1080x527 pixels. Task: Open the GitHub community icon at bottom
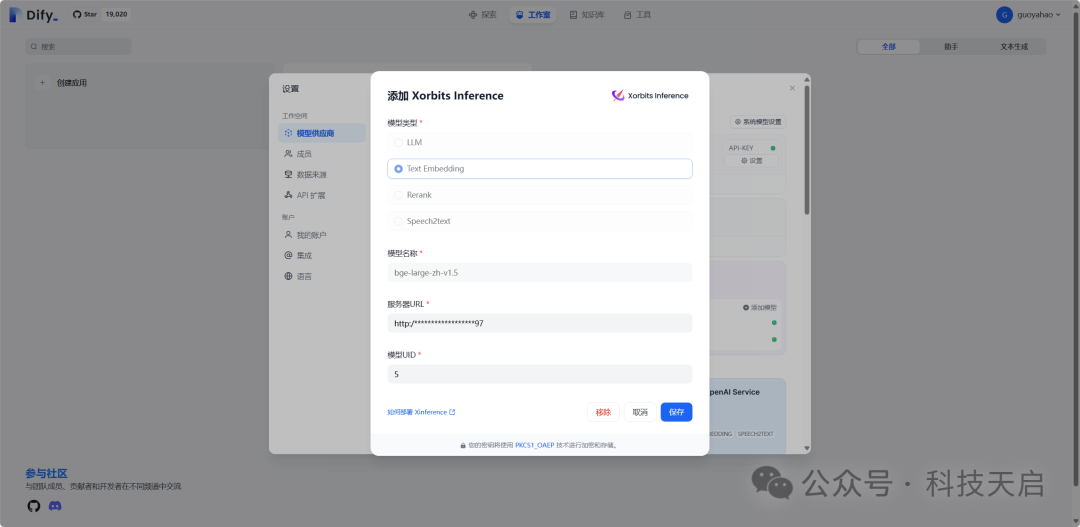click(34, 506)
